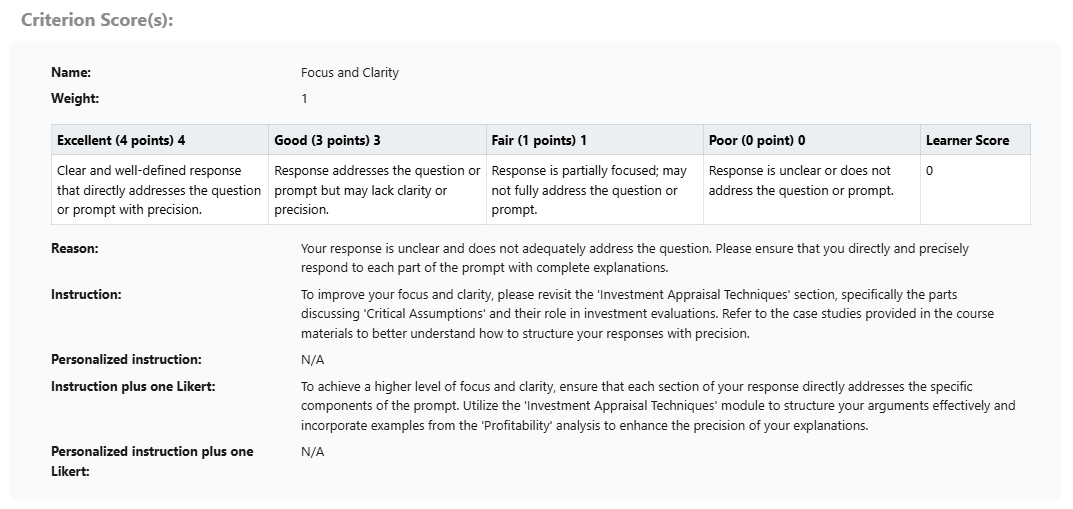
Task: Click the 'Instruction plus one Likert:' label
Action: click(133, 386)
